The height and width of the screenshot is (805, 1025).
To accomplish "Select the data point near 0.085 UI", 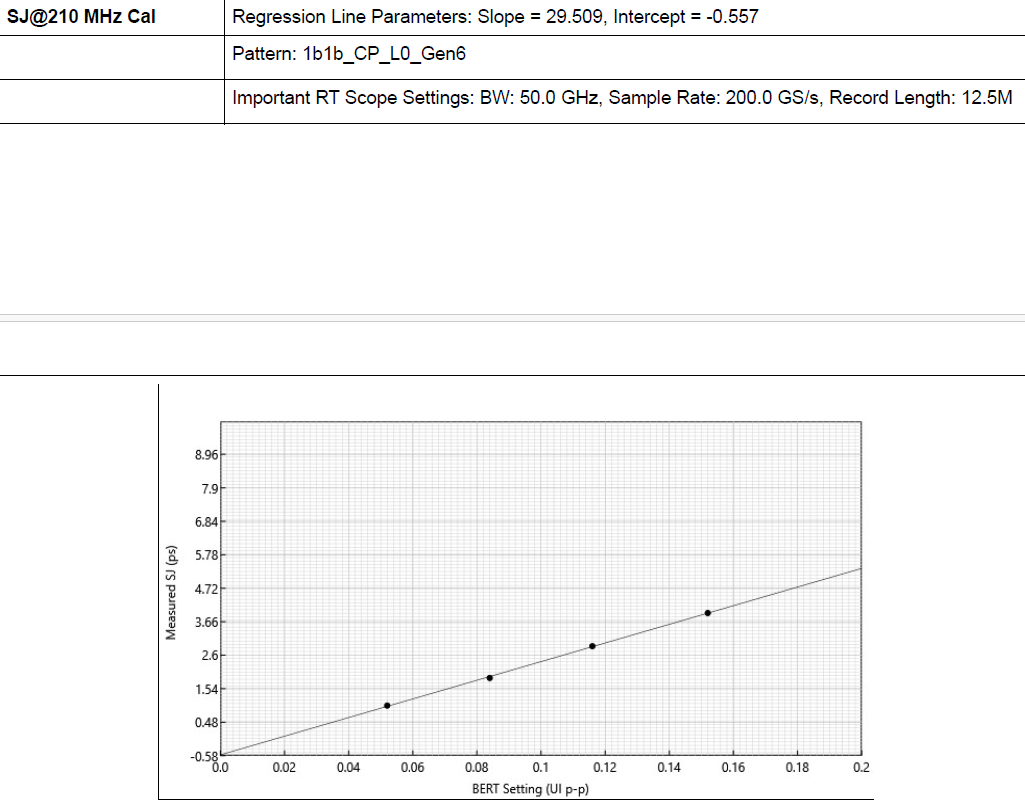I will point(491,678).
